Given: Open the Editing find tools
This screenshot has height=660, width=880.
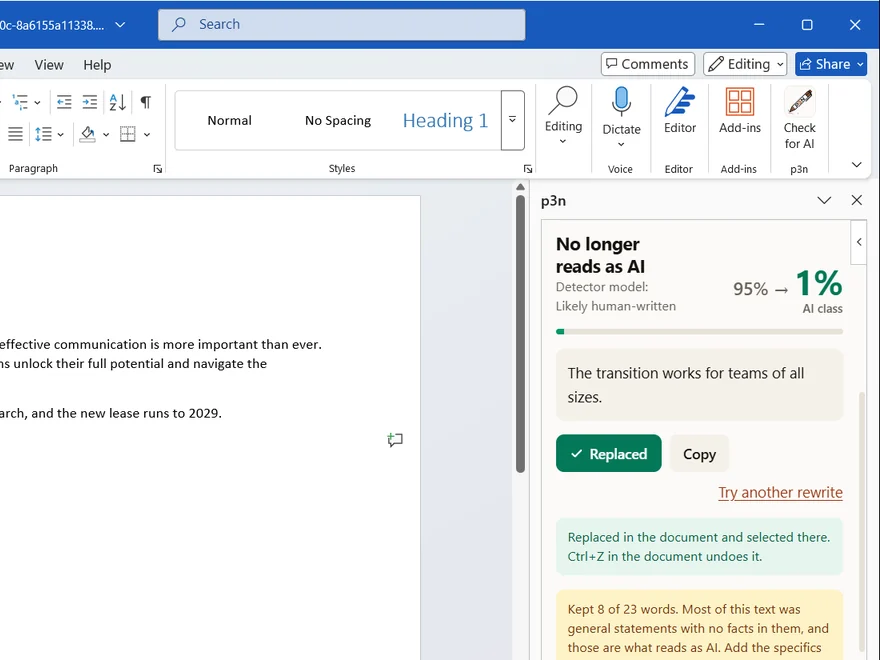Looking at the screenshot, I should (x=563, y=116).
